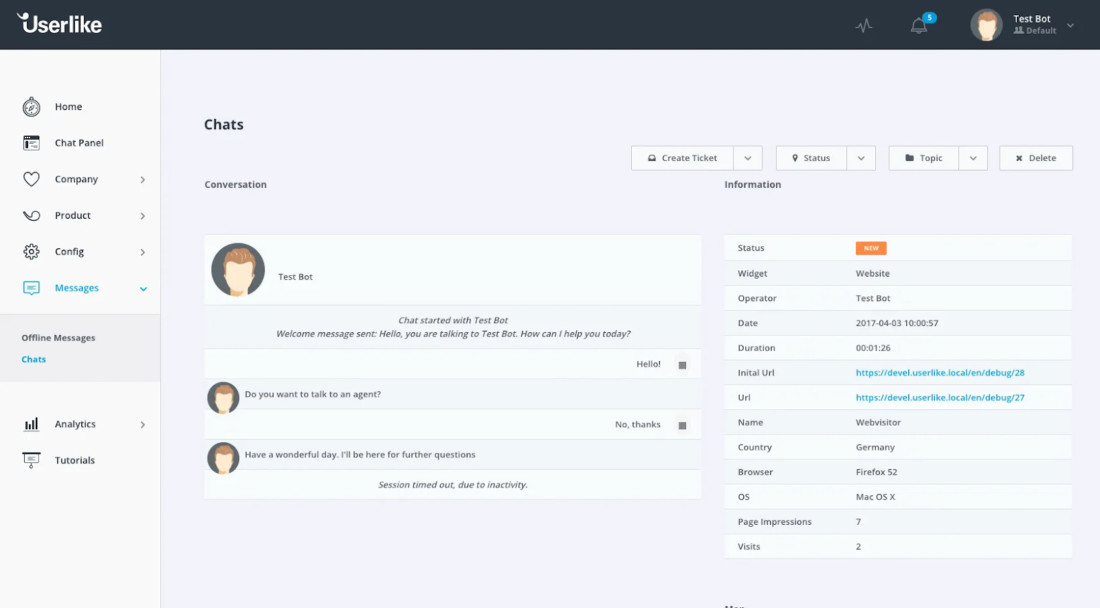Open the activity pulse icon in the header
Viewport: 1100px width, 608px height.
(864, 24)
